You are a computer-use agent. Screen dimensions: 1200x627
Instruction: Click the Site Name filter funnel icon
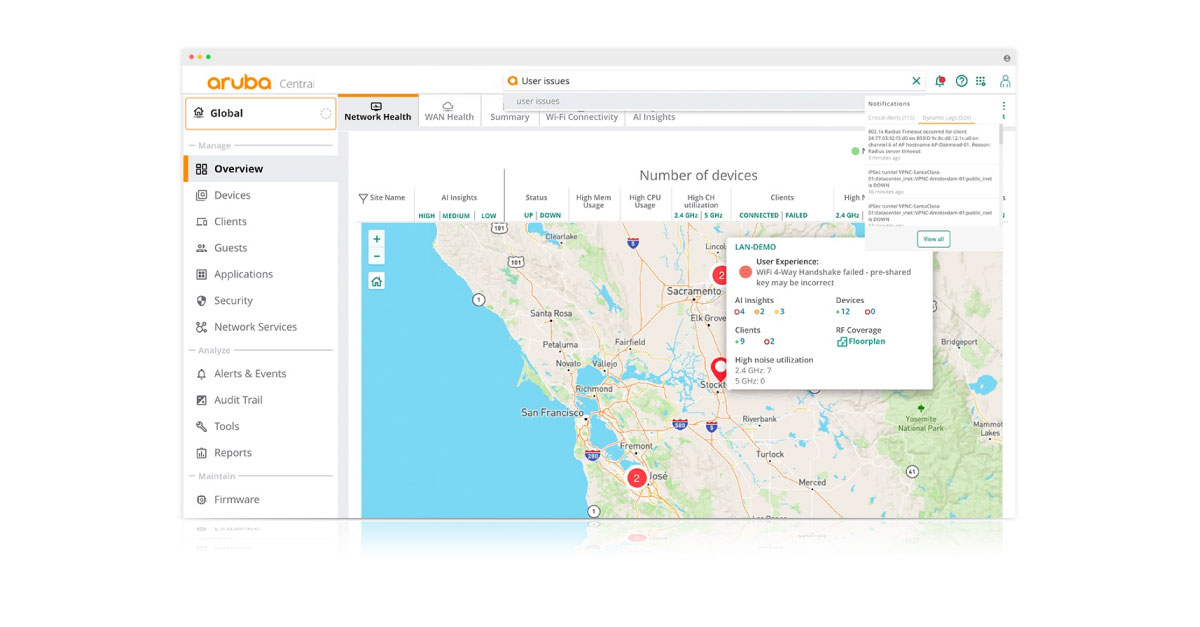(x=363, y=198)
